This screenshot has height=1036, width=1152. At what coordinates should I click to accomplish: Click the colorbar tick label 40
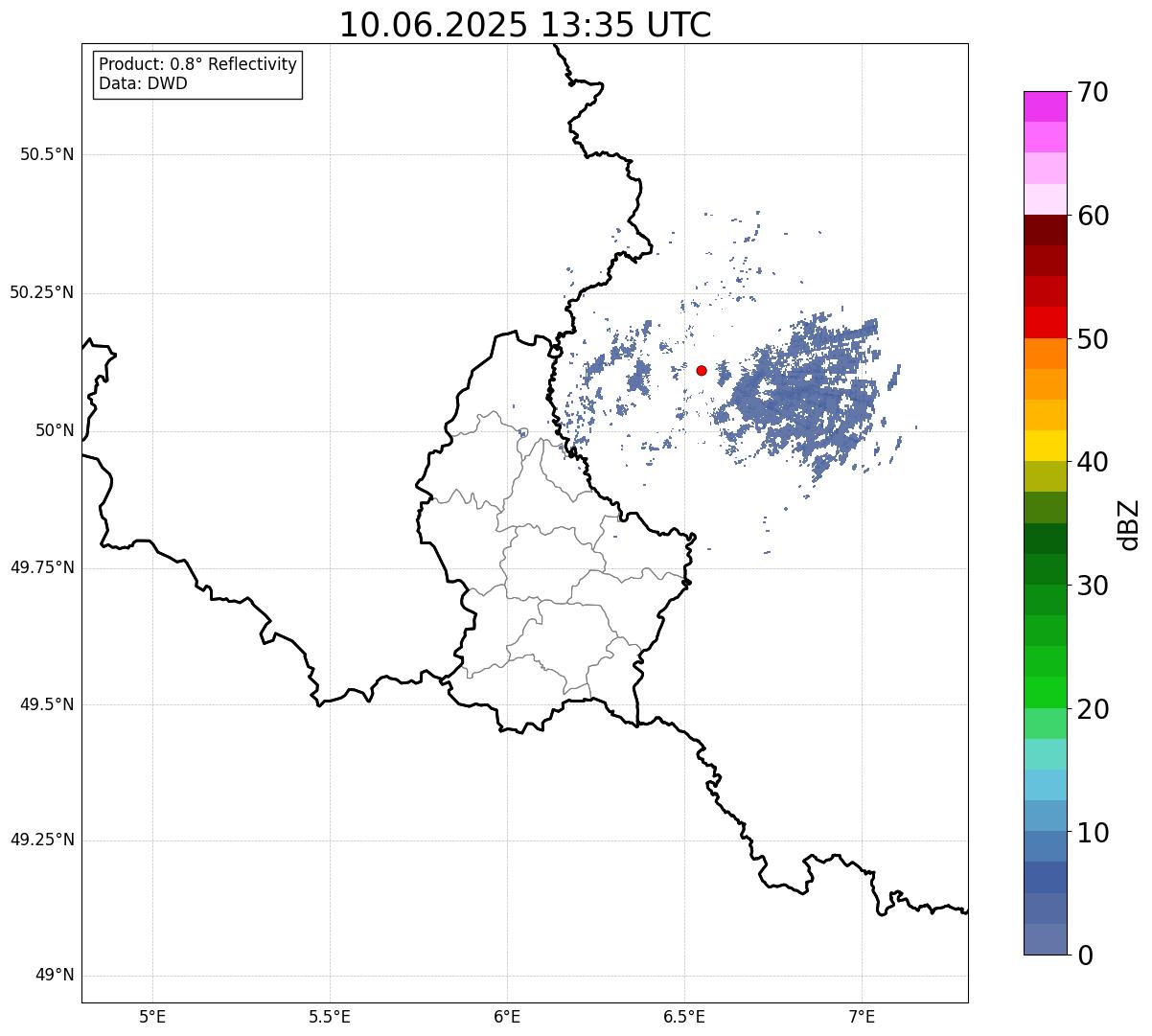coord(1092,462)
